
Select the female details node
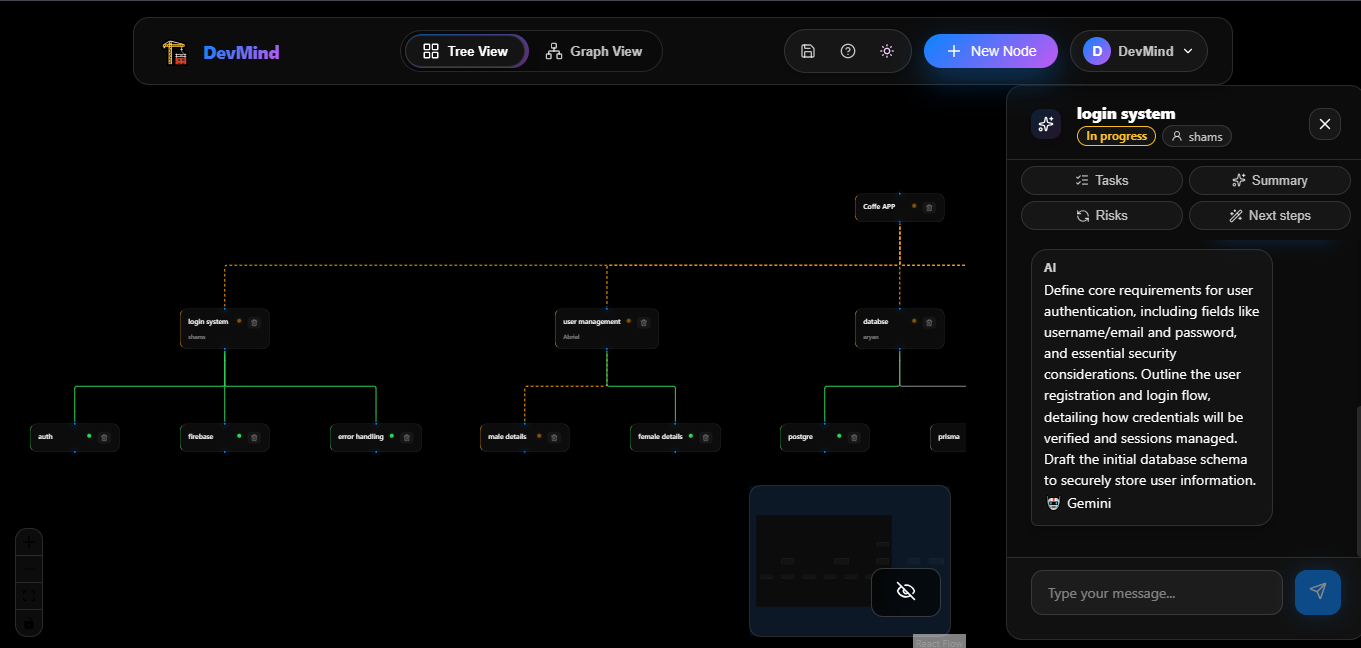(x=675, y=437)
